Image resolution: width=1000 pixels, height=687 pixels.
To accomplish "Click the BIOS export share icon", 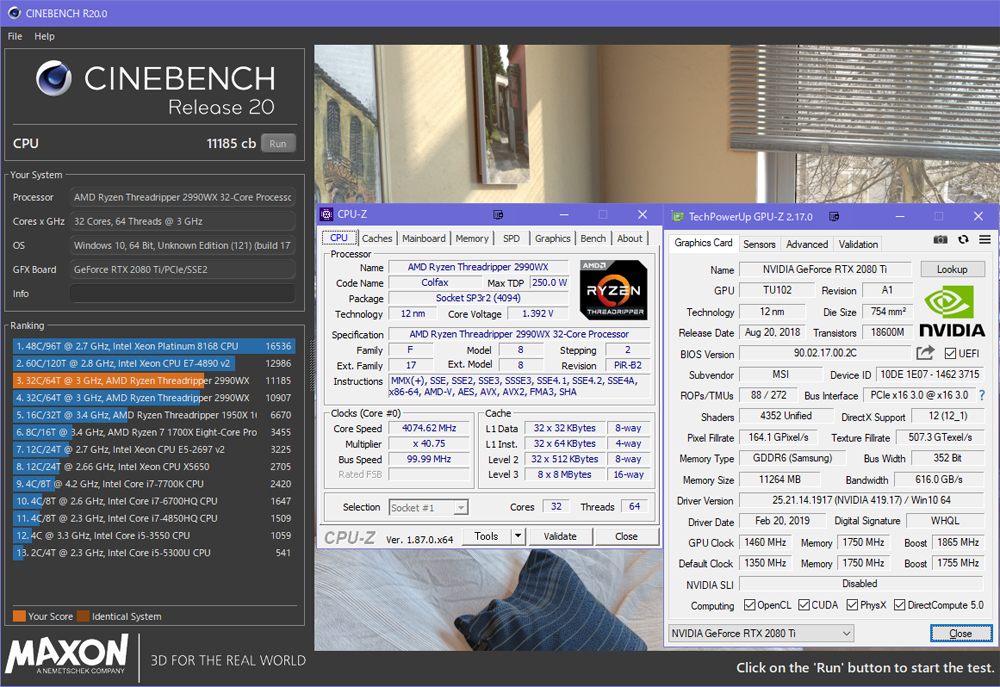I will tap(925, 353).
